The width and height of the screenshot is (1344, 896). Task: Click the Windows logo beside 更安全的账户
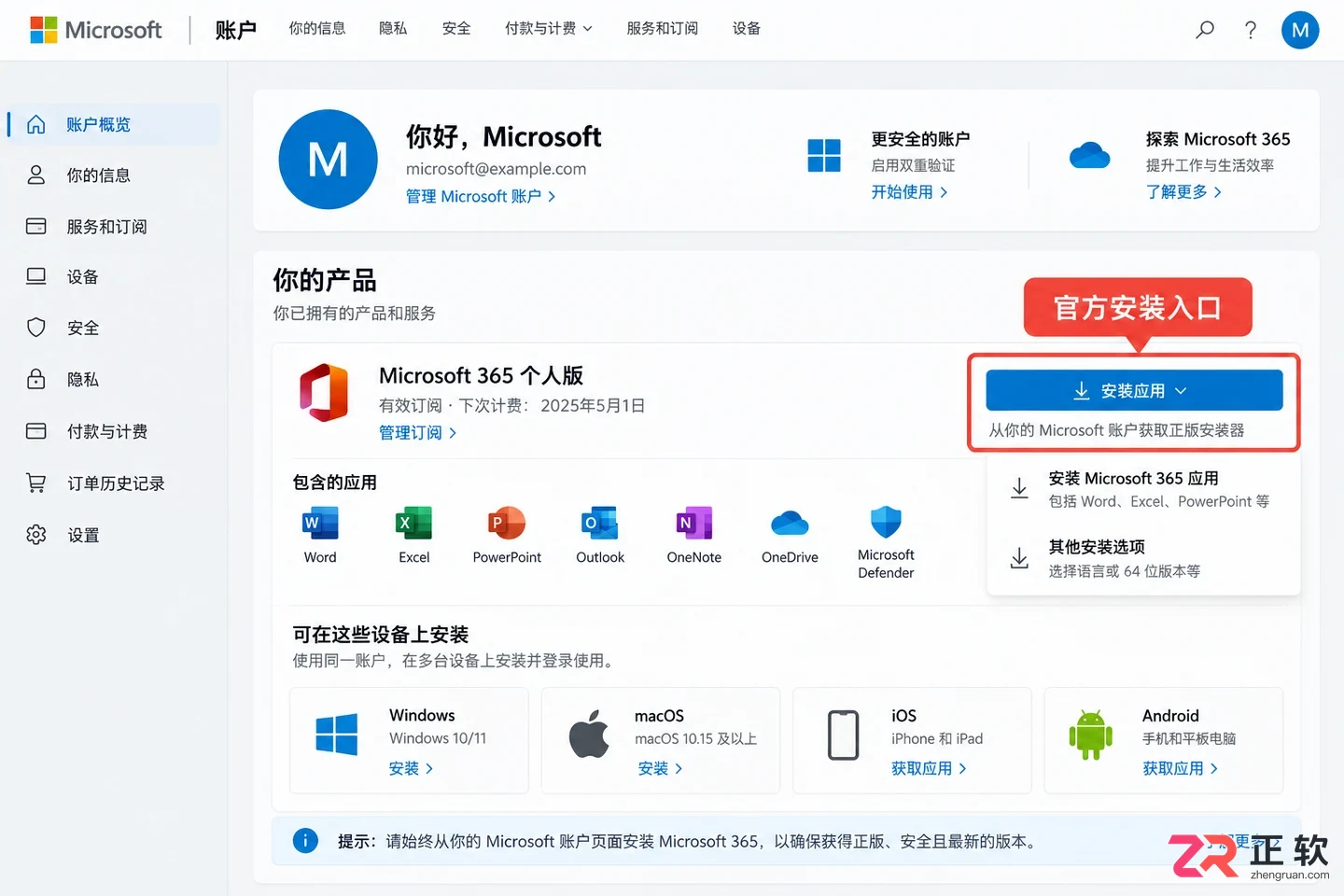[x=824, y=155]
